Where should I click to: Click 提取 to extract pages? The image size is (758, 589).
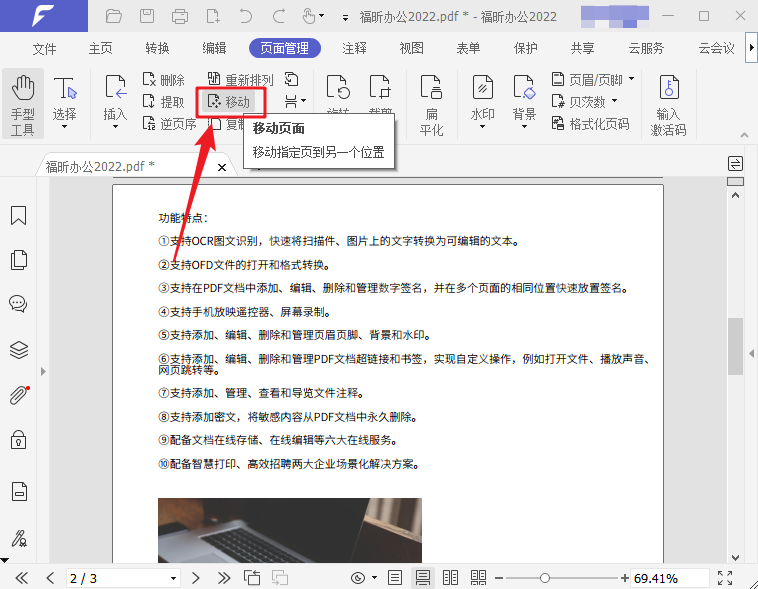click(x=164, y=102)
